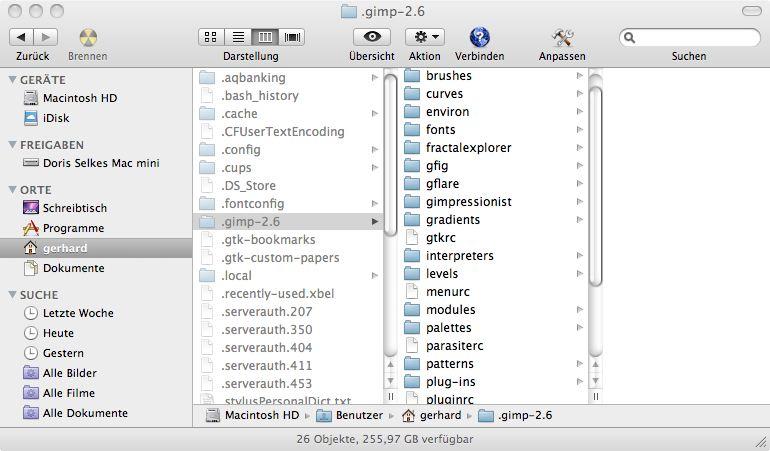Open Alle Bilder smart folder
The image size is (770, 451).
(x=60, y=373)
